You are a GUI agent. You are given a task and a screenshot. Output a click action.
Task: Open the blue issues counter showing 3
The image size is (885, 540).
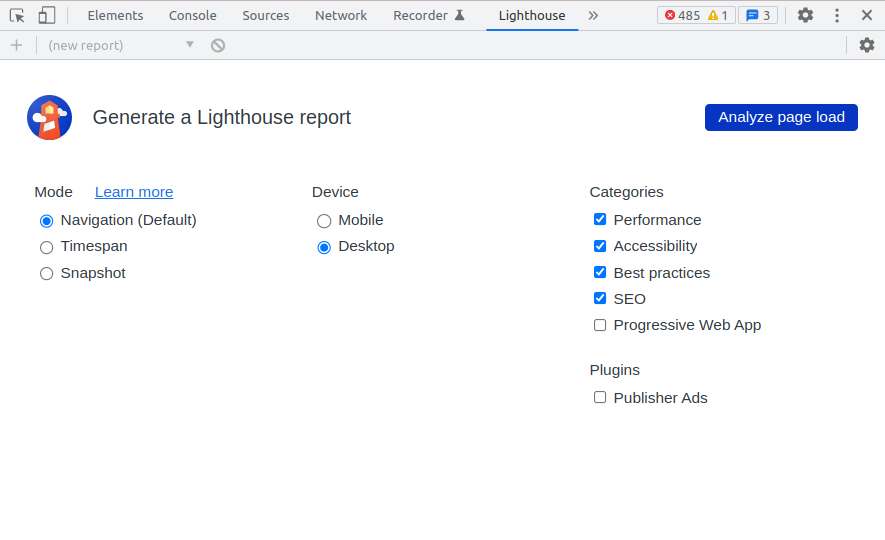[x=758, y=15]
